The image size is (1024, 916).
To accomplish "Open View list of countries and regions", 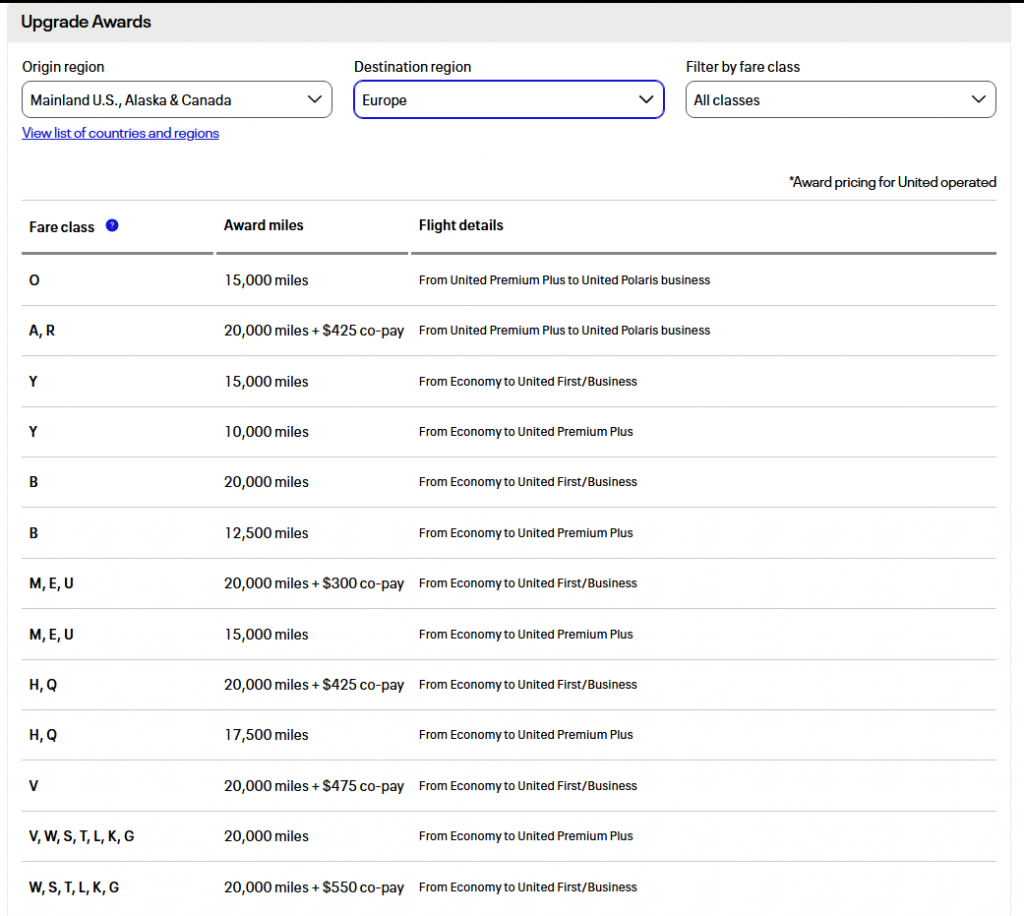I will pyautogui.click(x=120, y=133).
